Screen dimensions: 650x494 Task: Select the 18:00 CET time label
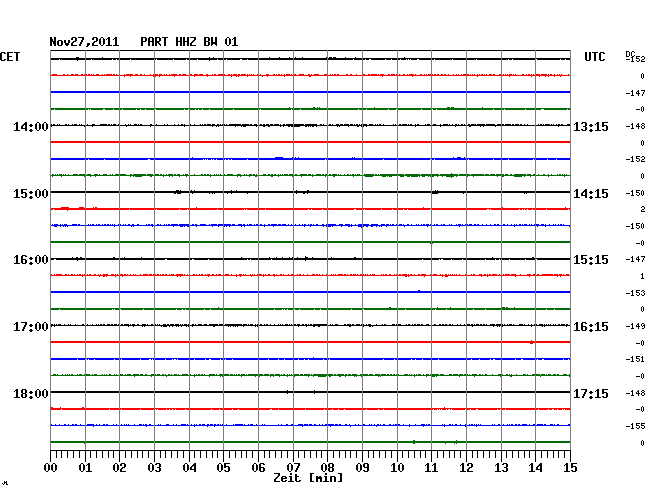31,394
